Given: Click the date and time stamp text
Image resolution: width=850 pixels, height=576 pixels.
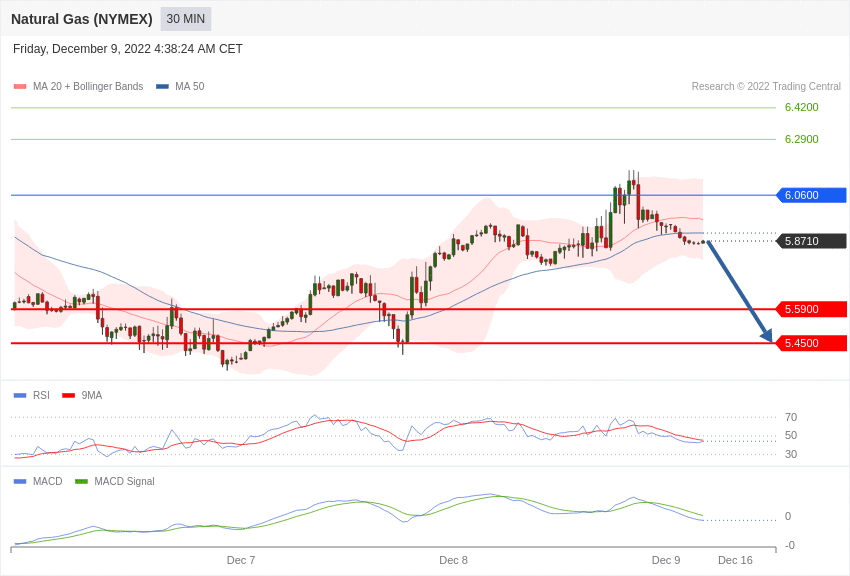Looking at the screenshot, I should 127,49.
